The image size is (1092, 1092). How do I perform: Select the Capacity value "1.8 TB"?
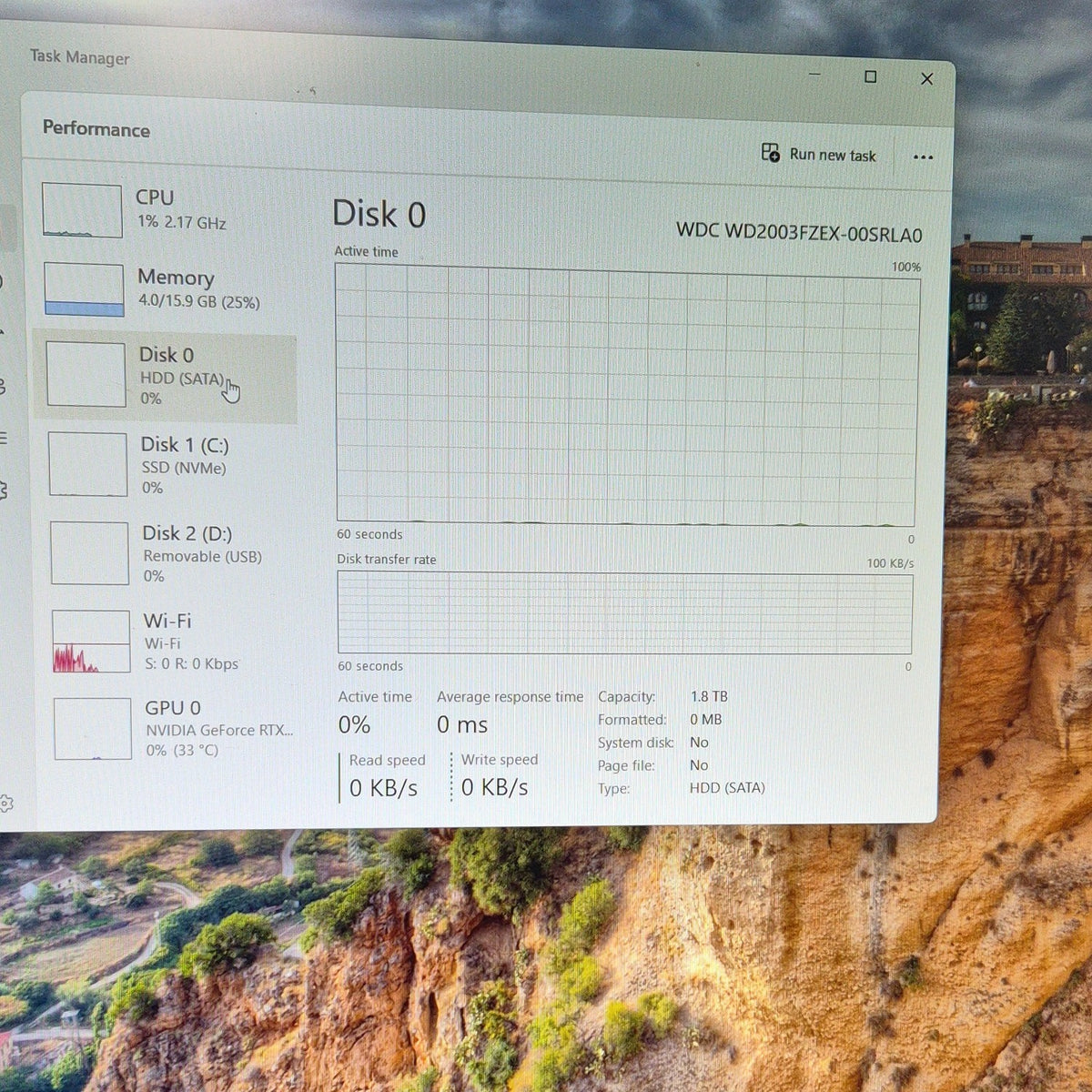tap(709, 696)
